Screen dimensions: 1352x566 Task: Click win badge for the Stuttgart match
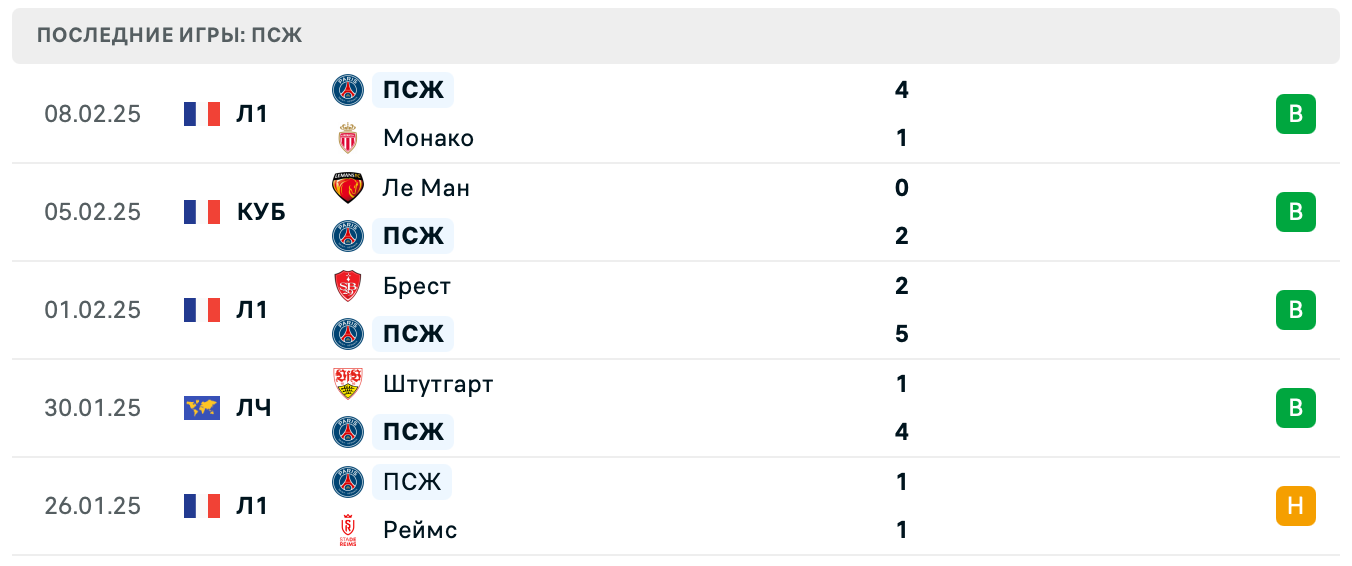click(x=1295, y=408)
